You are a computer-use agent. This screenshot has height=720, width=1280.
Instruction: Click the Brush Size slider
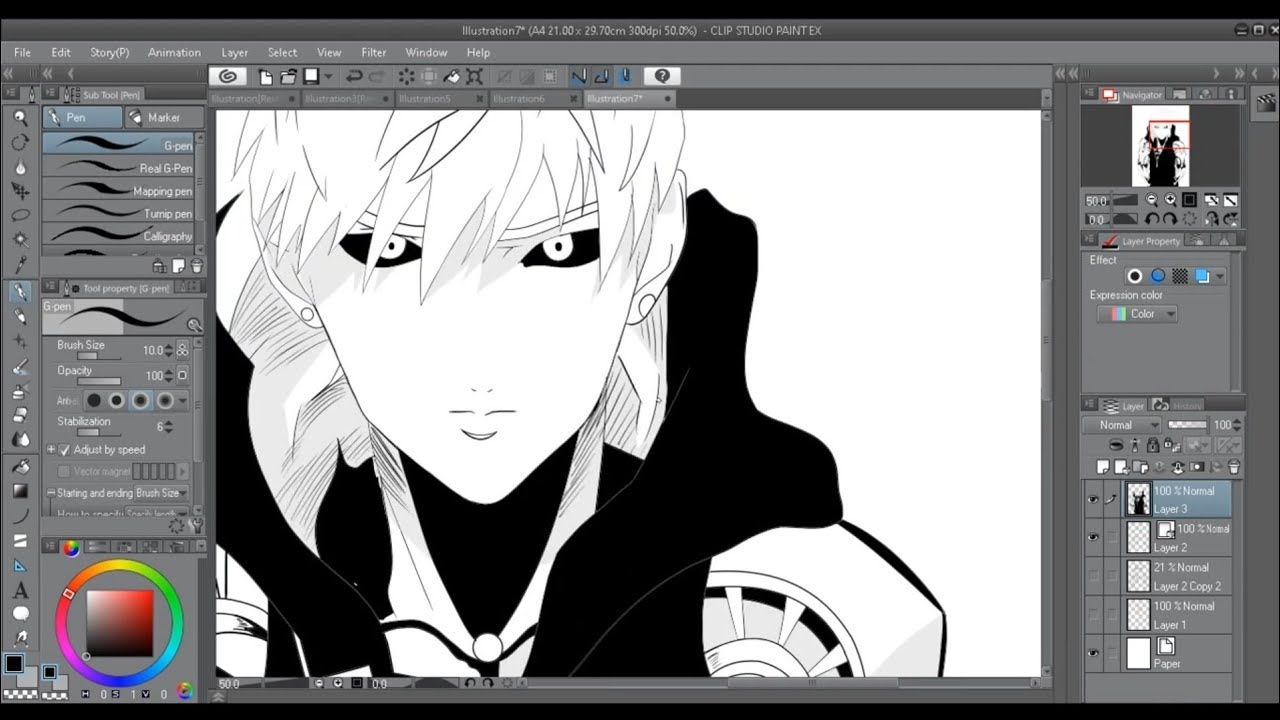click(99, 356)
